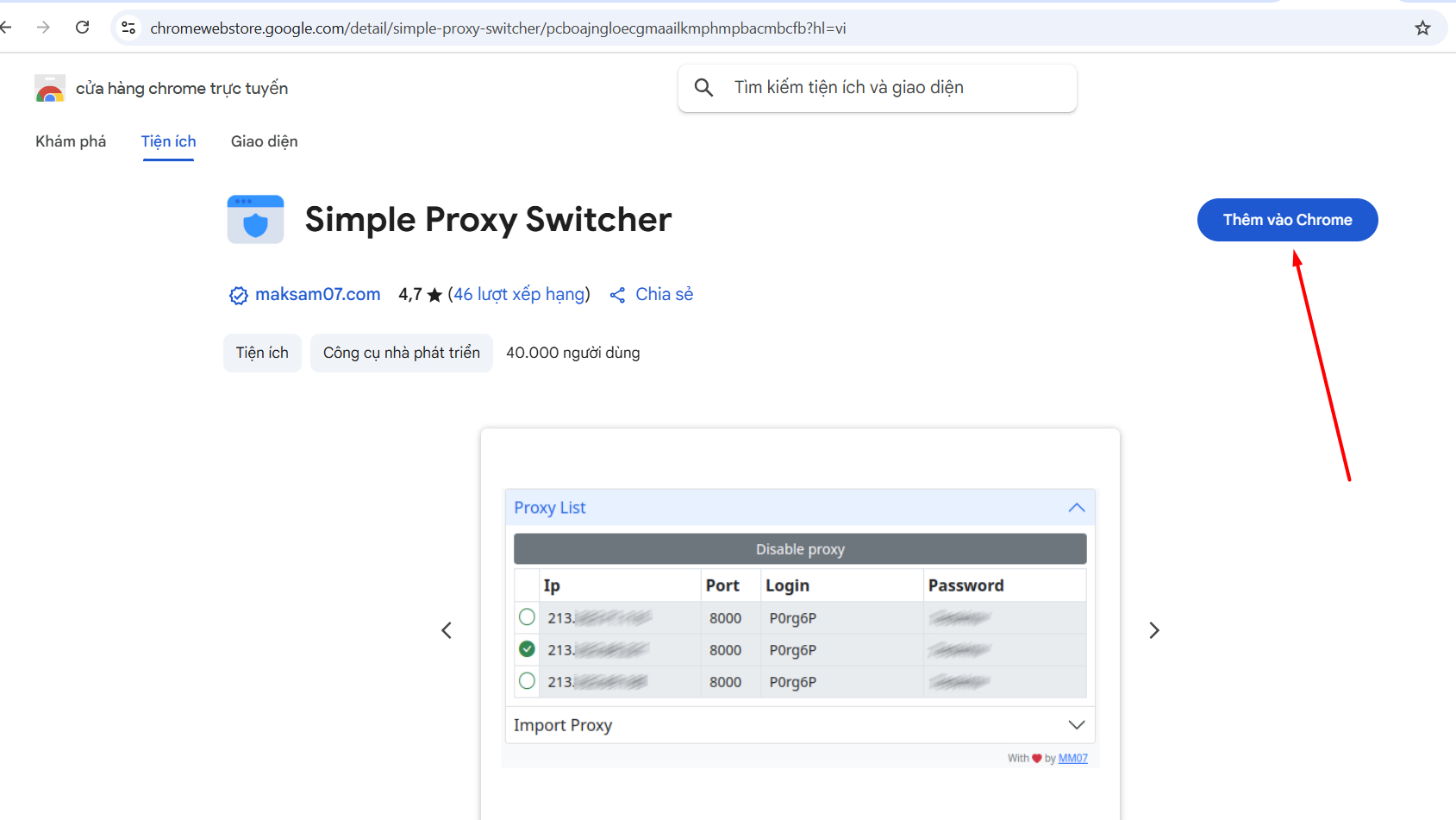Collapse the Proxy List section chevron
This screenshot has height=820, width=1456.
coord(1076,508)
